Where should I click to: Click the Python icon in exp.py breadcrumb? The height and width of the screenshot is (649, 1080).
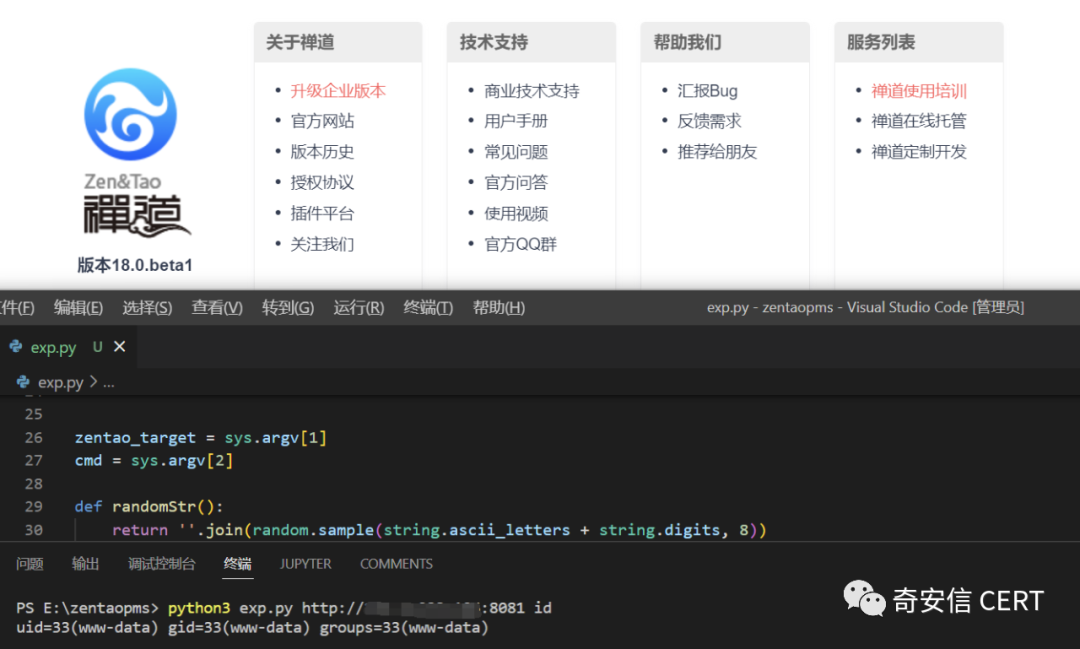(23, 382)
